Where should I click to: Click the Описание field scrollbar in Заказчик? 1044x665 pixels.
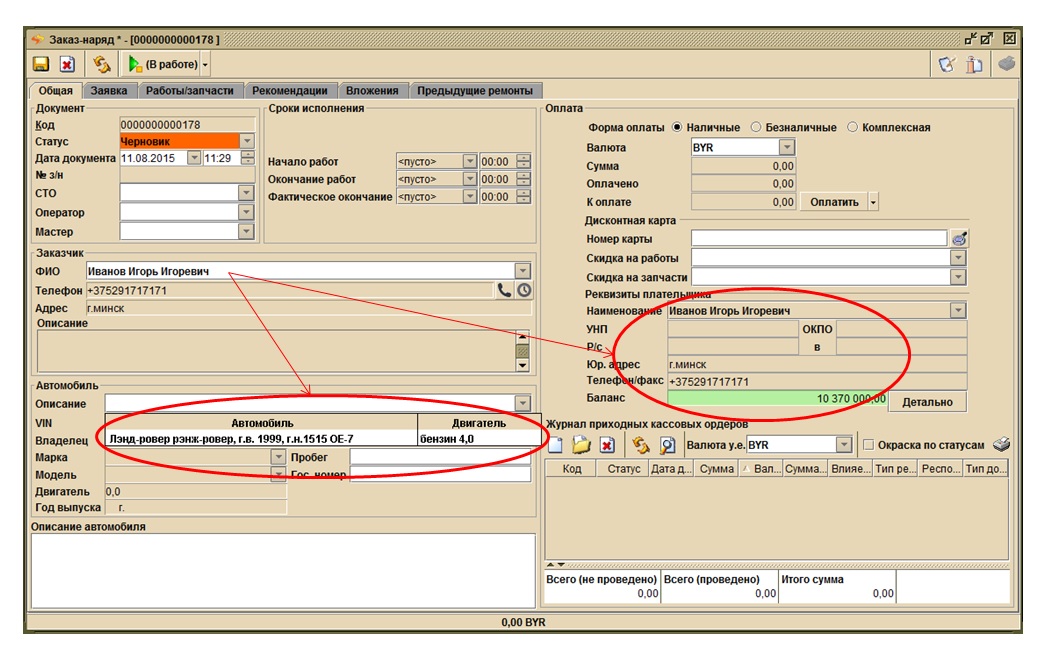[x=523, y=351]
